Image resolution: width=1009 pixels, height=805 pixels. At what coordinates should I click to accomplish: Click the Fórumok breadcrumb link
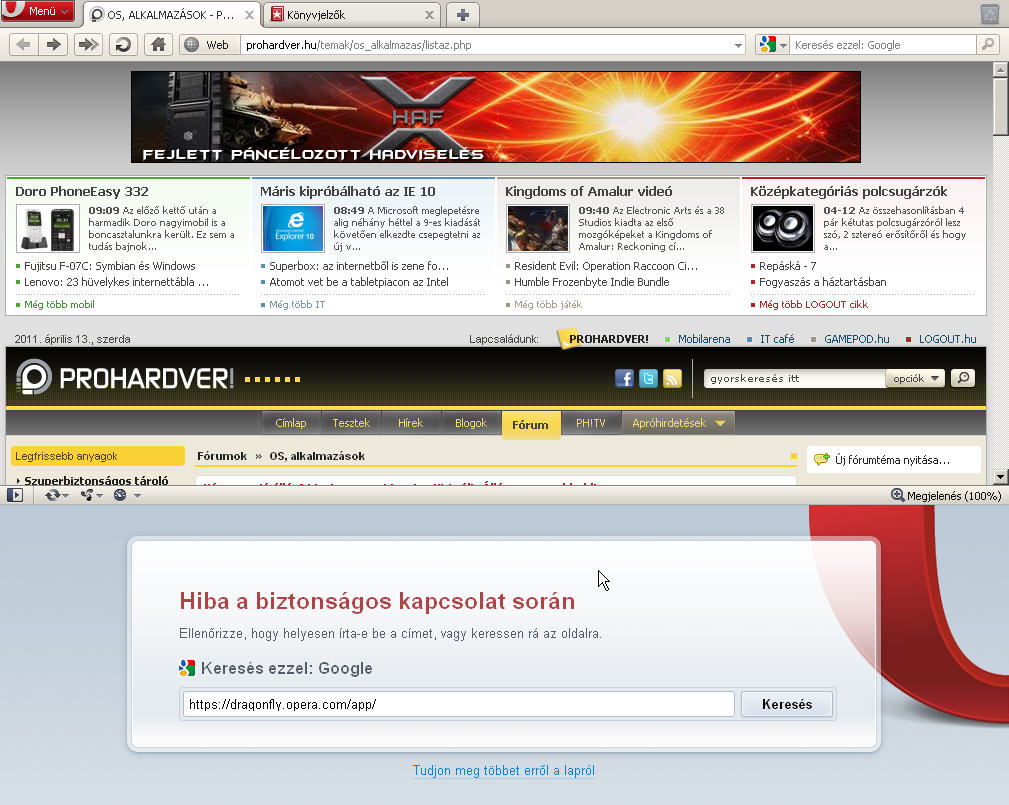(x=221, y=456)
